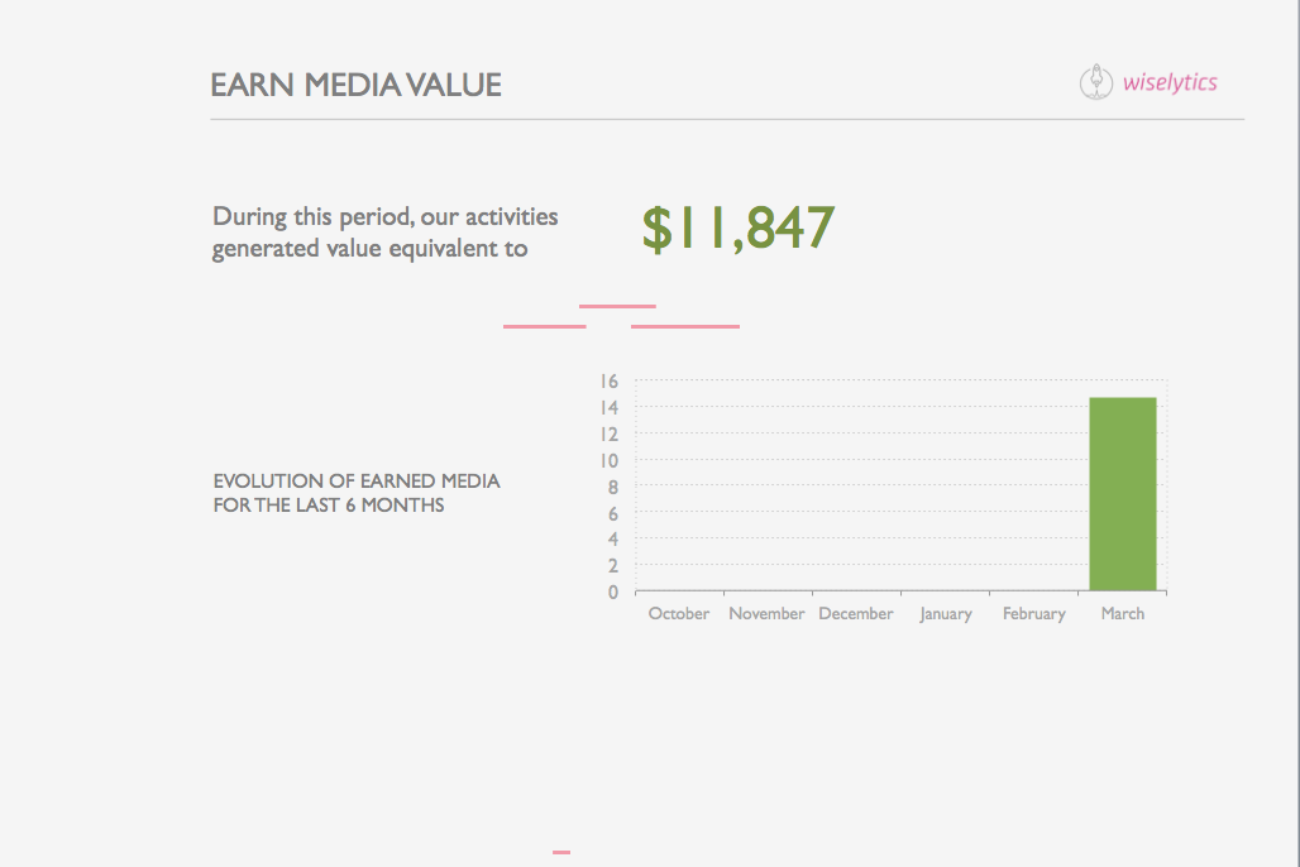Select the 8 tick label on y-axis
This screenshot has height=867, width=1300.
613,487
